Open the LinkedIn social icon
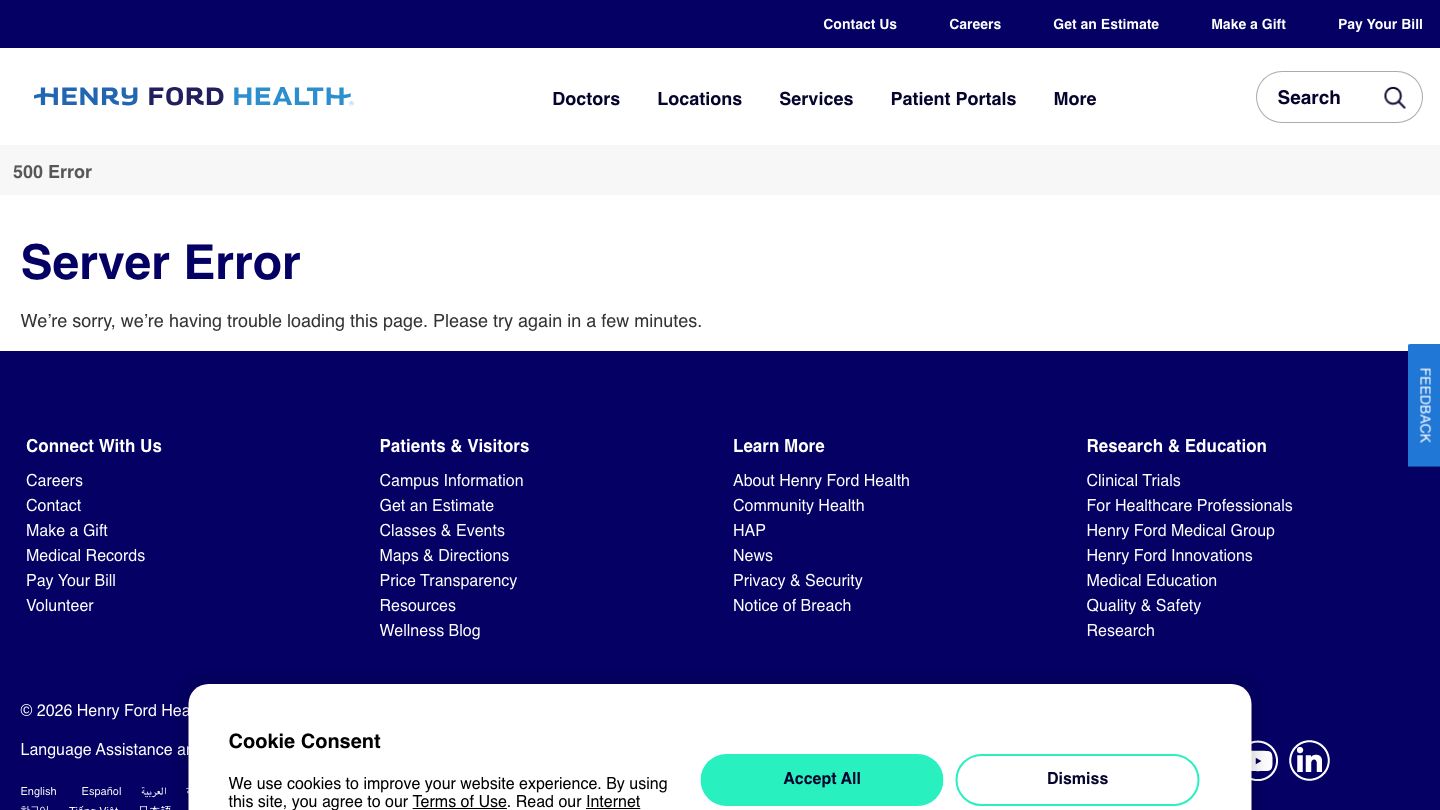The image size is (1440, 810). pos(1309,761)
